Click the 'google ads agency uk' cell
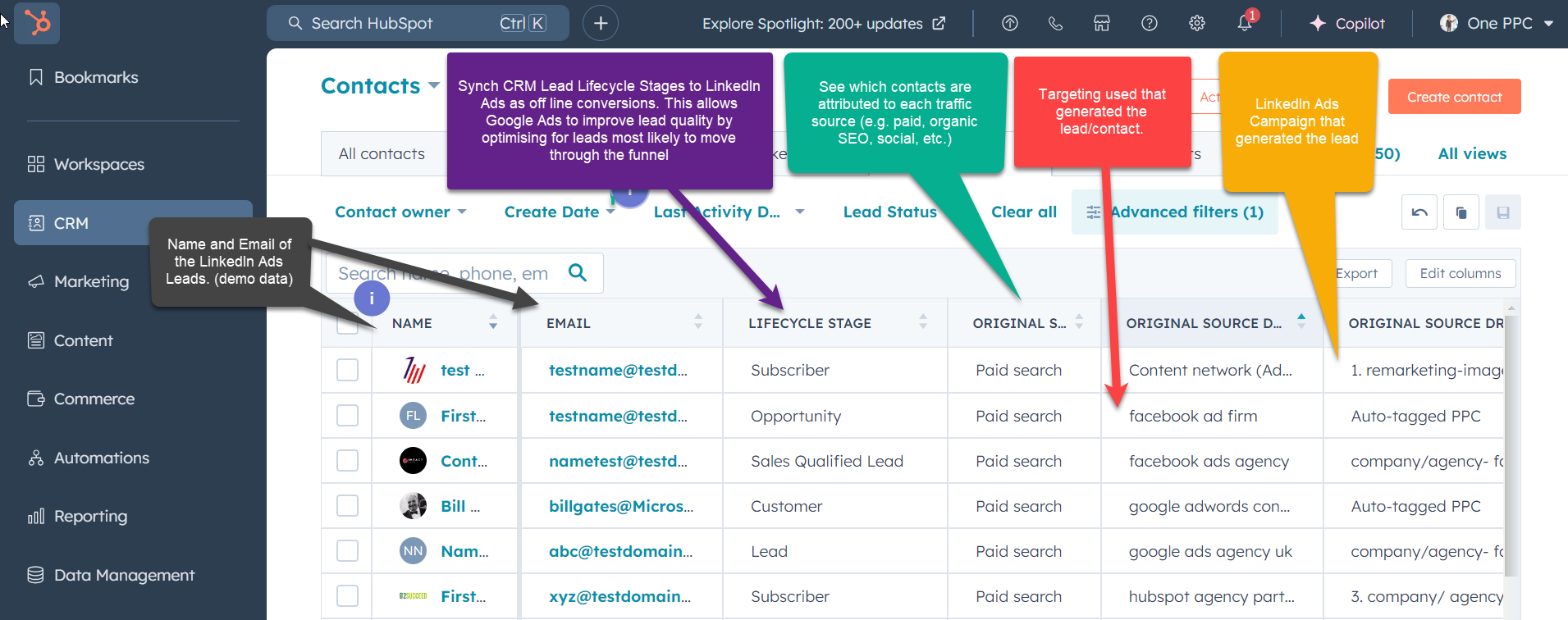 point(1210,551)
